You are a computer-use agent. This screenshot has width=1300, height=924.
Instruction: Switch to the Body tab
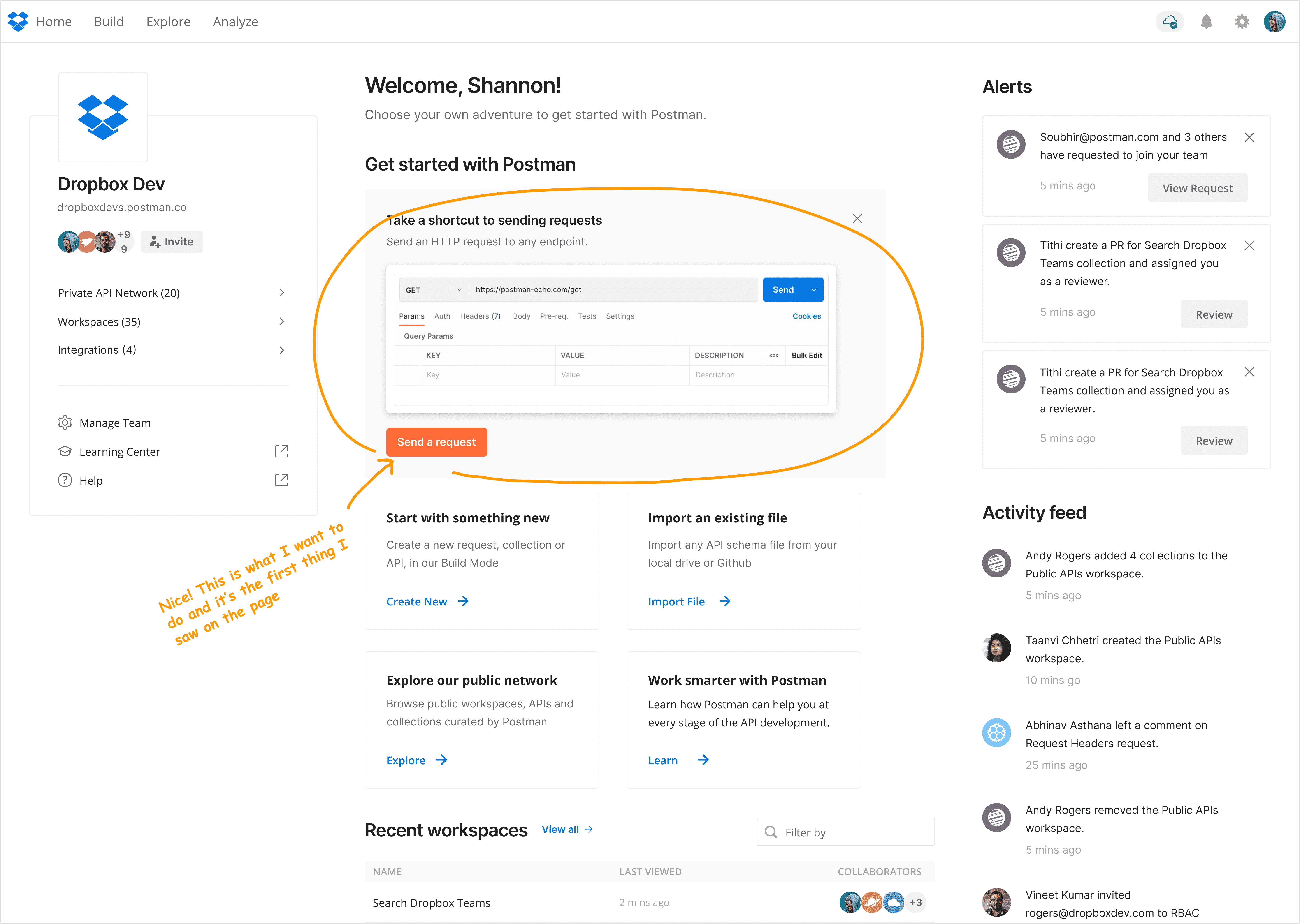click(521, 316)
